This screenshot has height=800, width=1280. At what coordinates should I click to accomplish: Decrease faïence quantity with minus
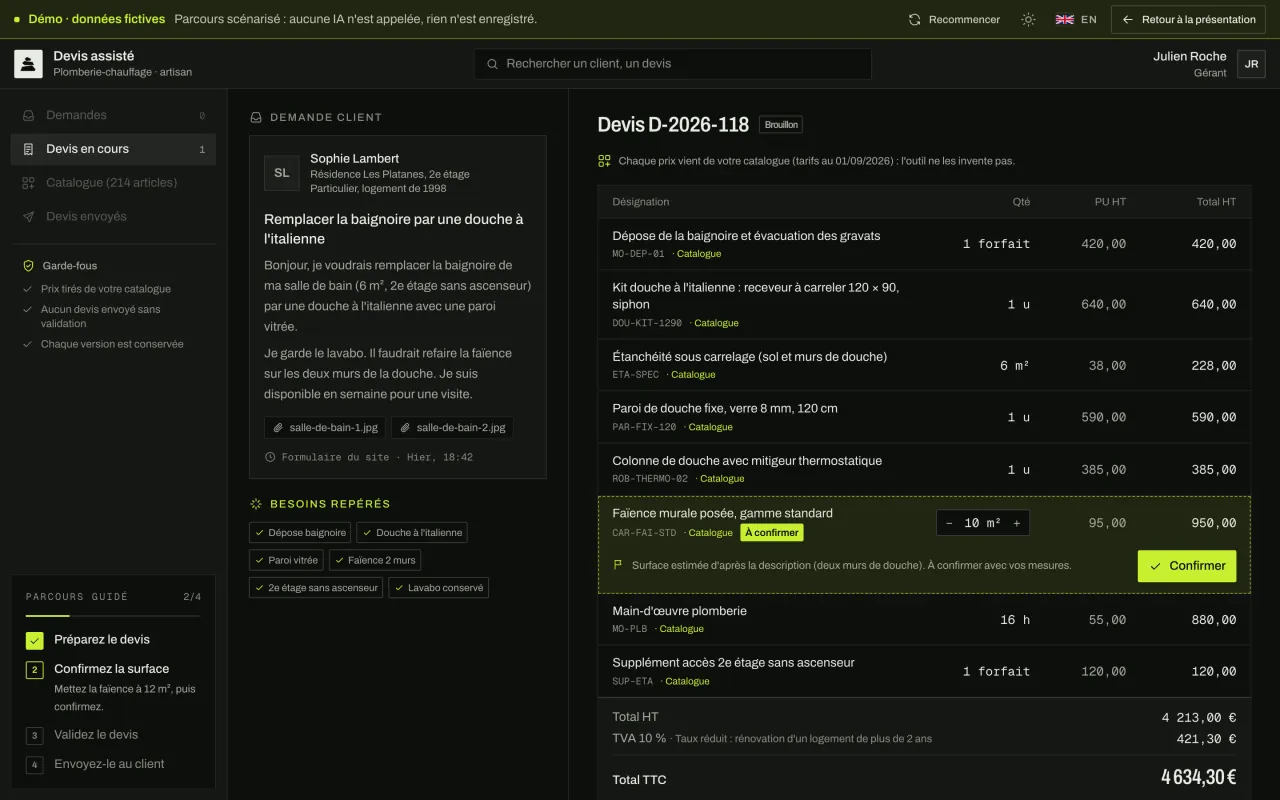click(x=949, y=523)
